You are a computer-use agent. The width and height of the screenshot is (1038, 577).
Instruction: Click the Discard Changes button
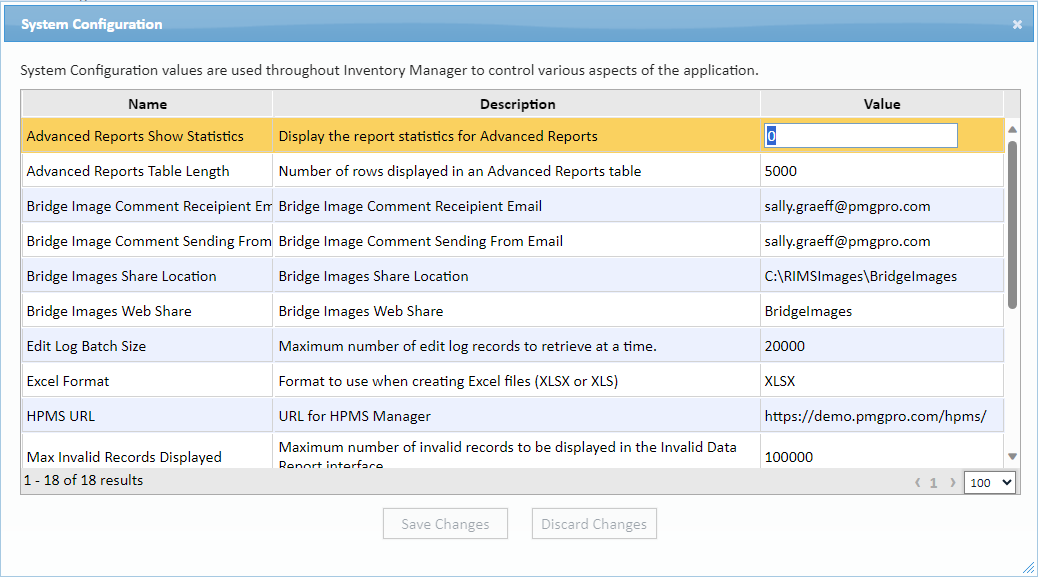click(594, 524)
